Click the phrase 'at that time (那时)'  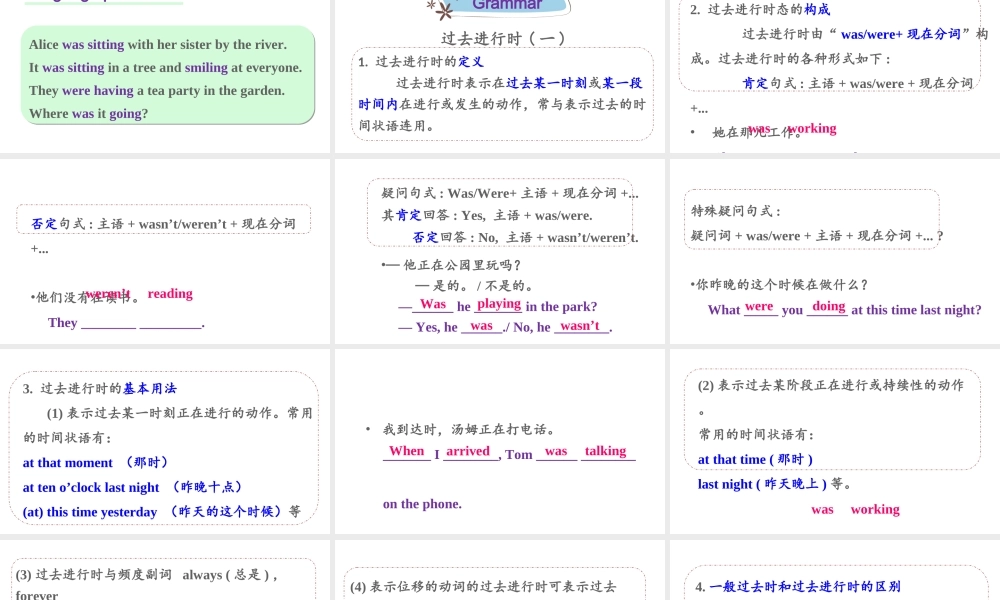click(x=755, y=459)
